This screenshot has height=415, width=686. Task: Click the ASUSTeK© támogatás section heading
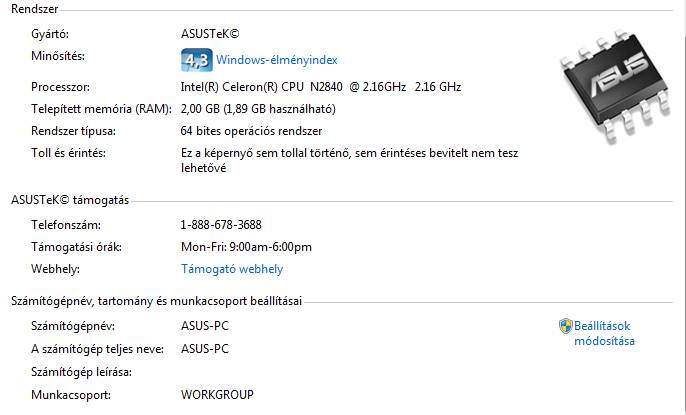pyautogui.click(x=70, y=200)
